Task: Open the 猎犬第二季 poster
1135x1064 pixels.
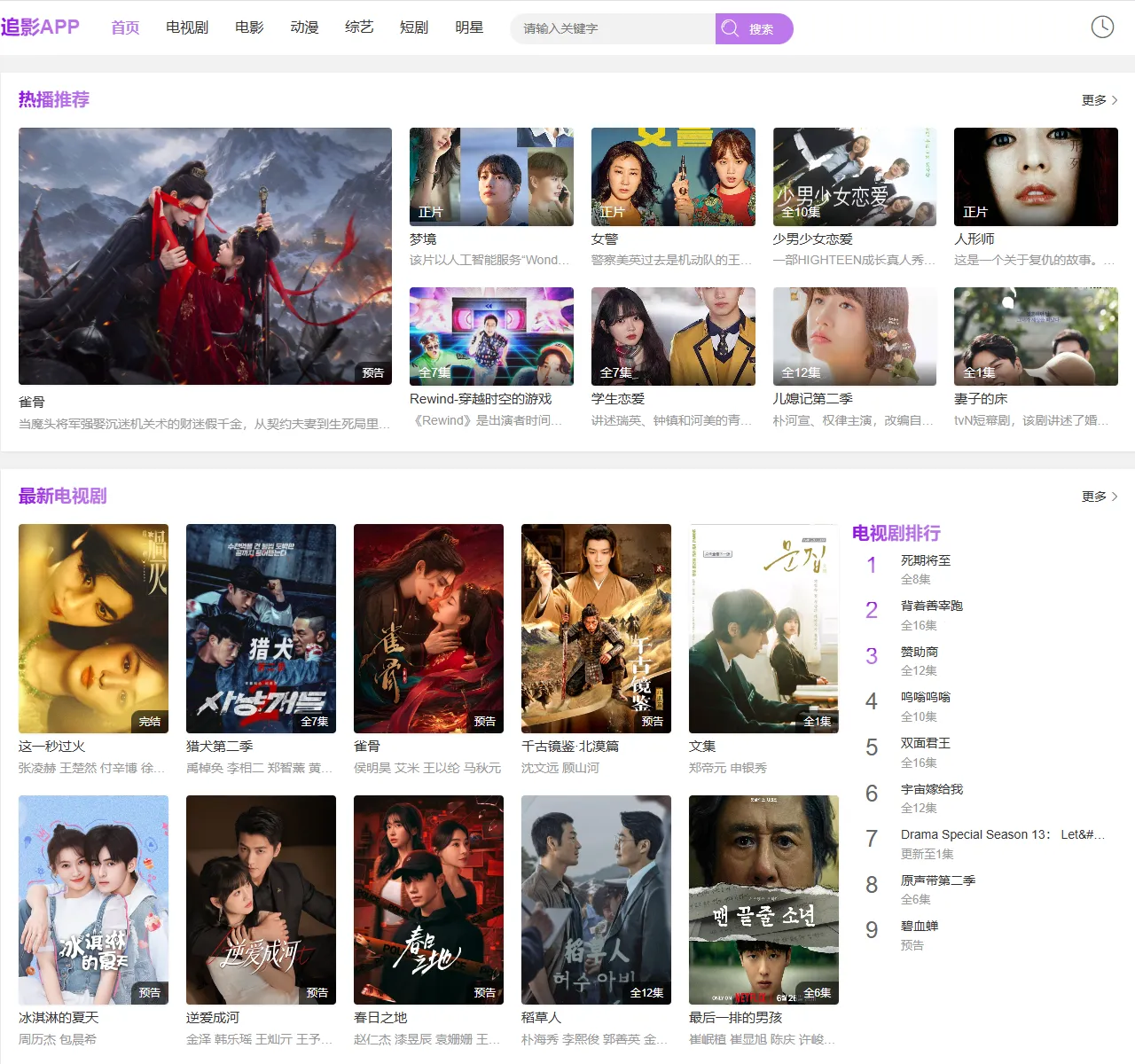Action: [x=261, y=629]
